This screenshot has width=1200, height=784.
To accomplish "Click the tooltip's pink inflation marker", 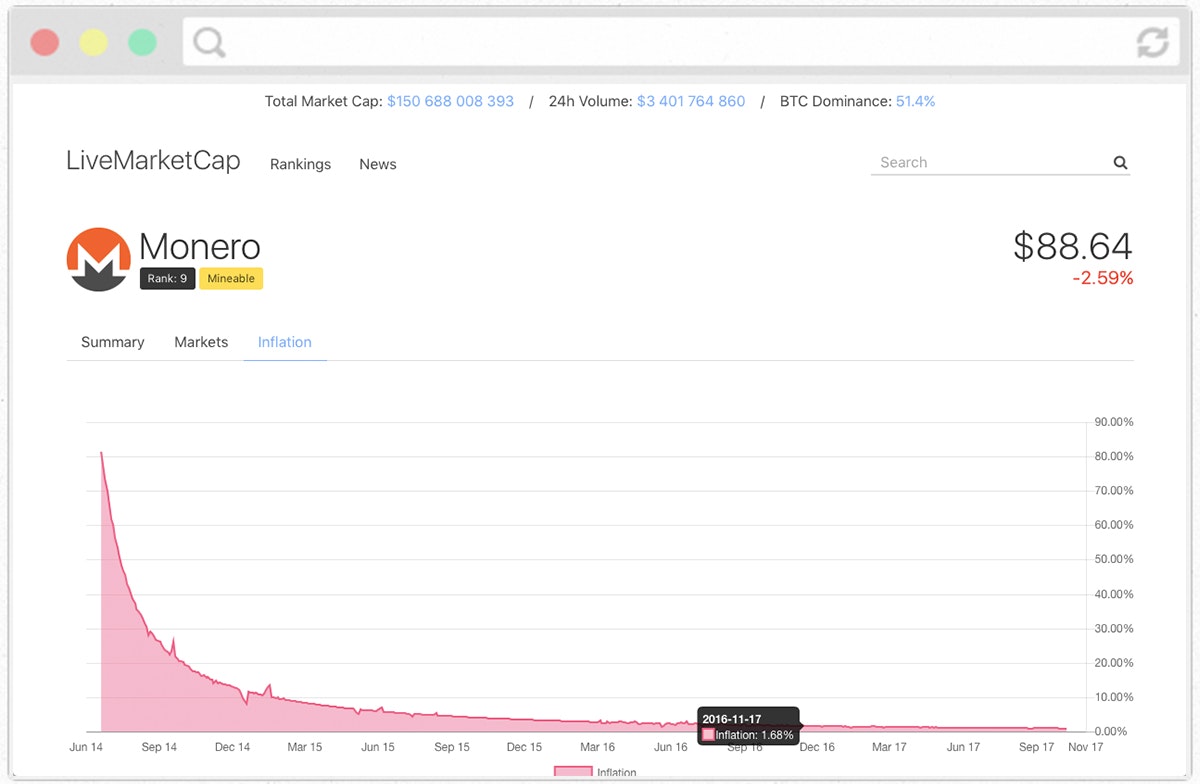I will 708,734.
